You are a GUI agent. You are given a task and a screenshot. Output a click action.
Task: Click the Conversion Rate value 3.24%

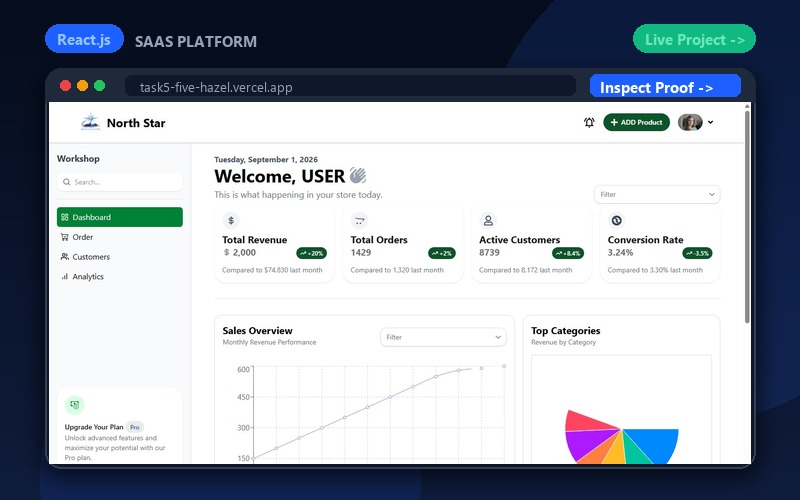click(620, 253)
